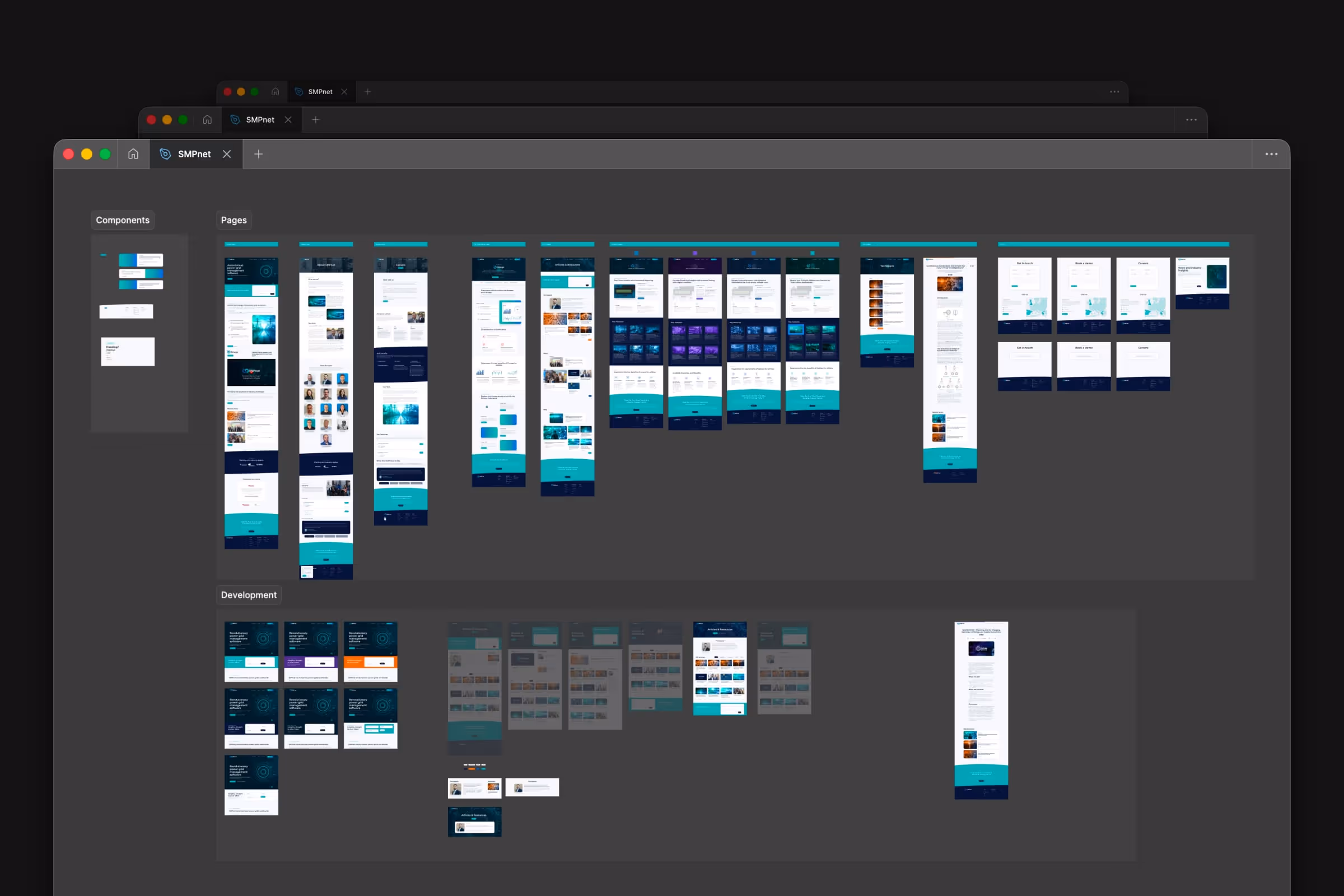Viewport: 1344px width, 896px height.
Task: Select the homepage variant with the orange banner
Action: (x=370, y=651)
